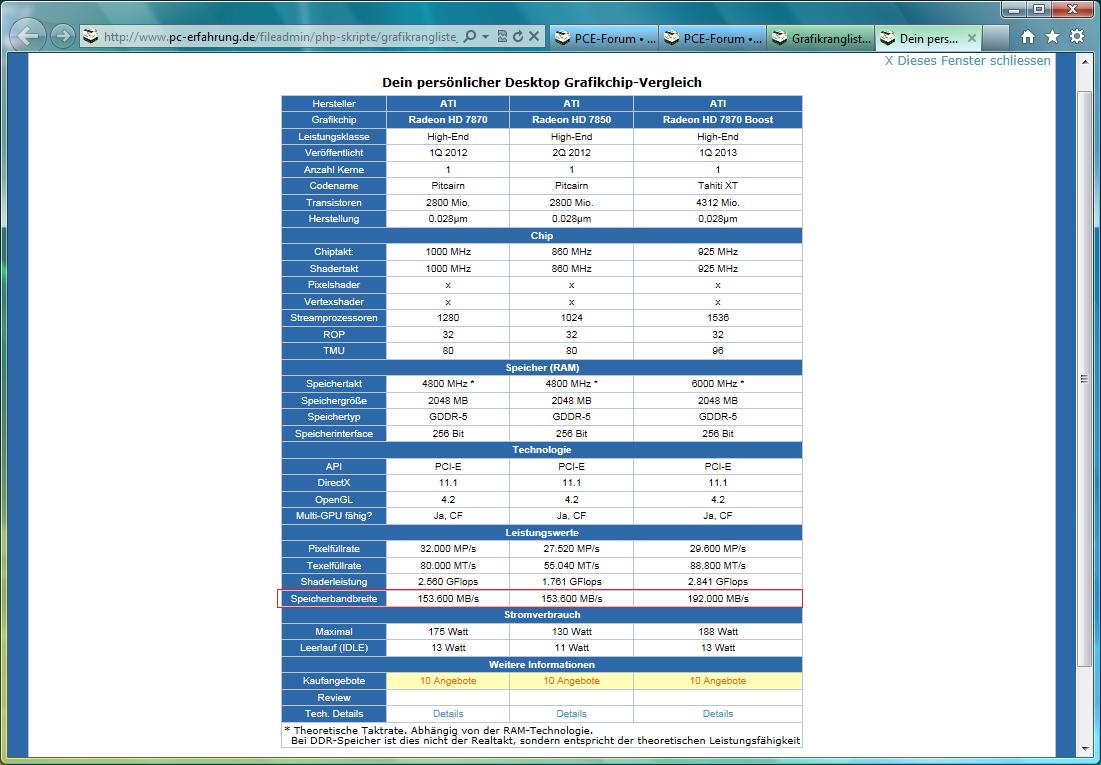Screen dimensions: 1101x765
Task: Click the compatibility view icon in address bar
Action: (x=502, y=37)
